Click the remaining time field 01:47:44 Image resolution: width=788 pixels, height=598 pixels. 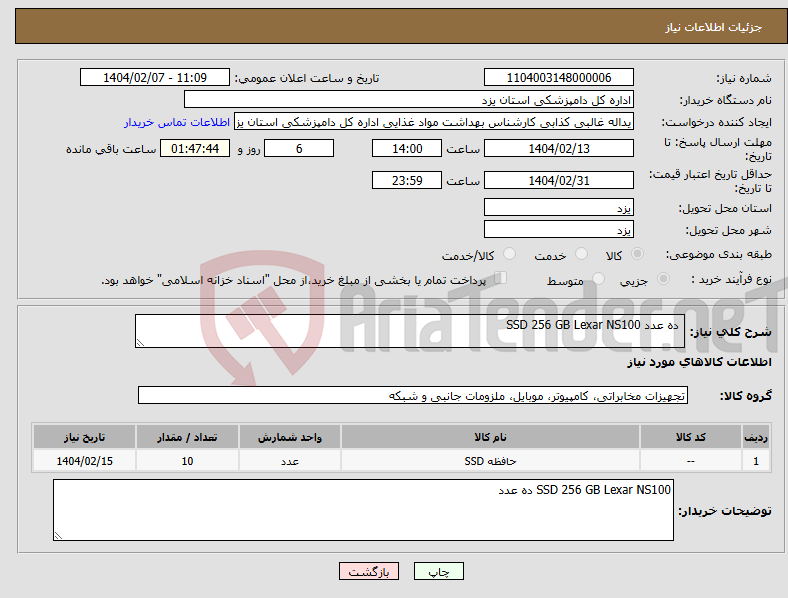tap(195, 148)
